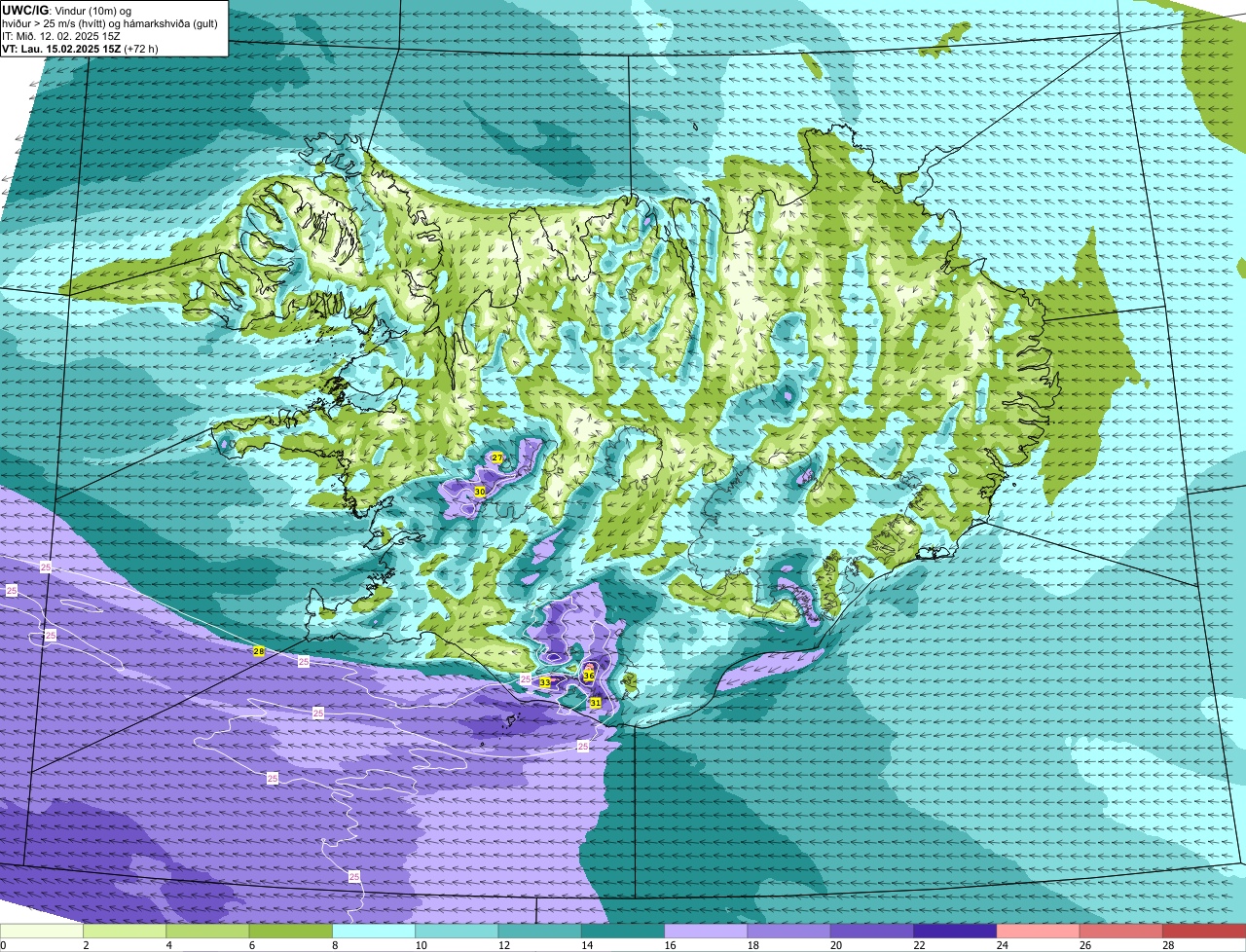Click the 4–6 m/s color scale swatch
Screen dimensions: 1246x952
point(207,931)
